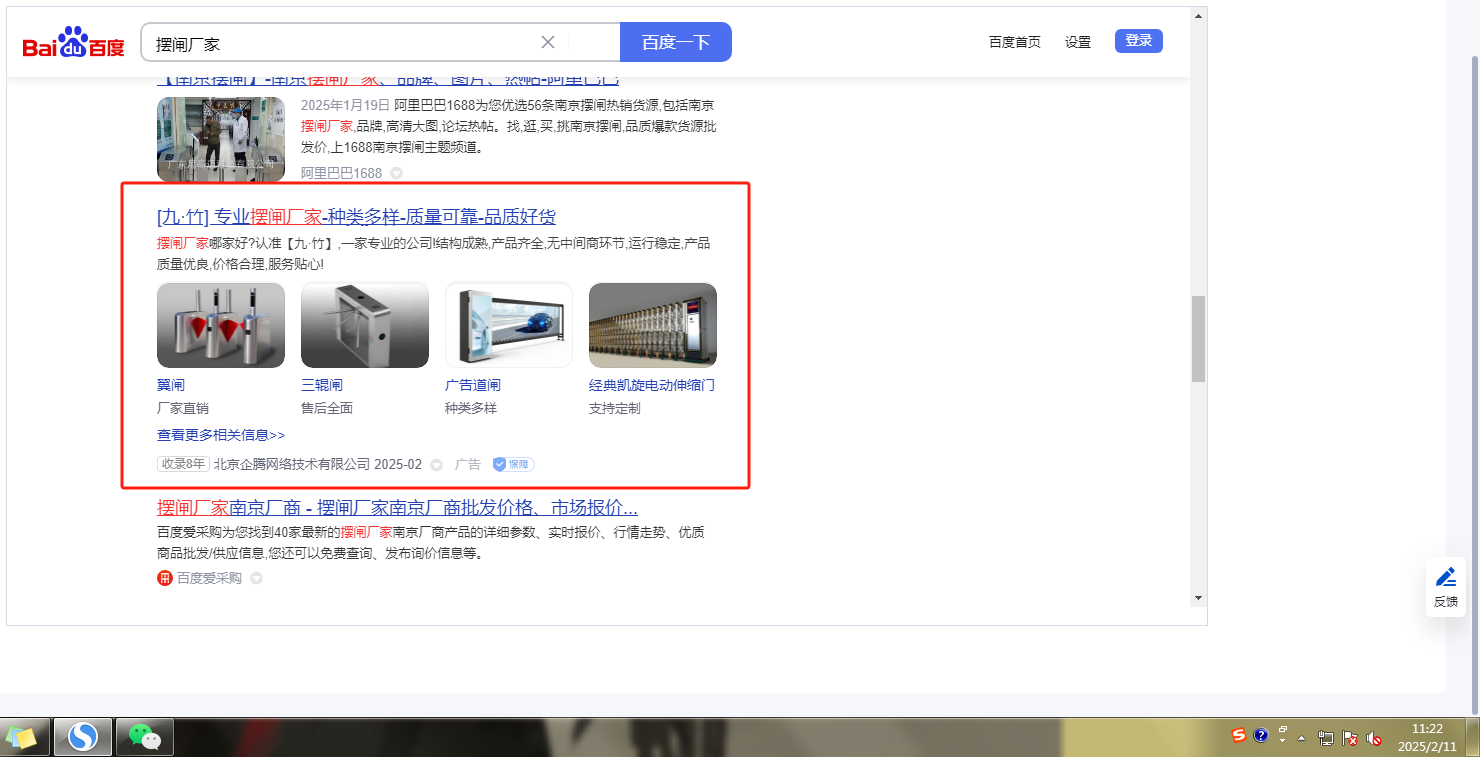Click the 阿里巴巴1688 source name
Screen dimensions: 1480x757
[341, 173]
